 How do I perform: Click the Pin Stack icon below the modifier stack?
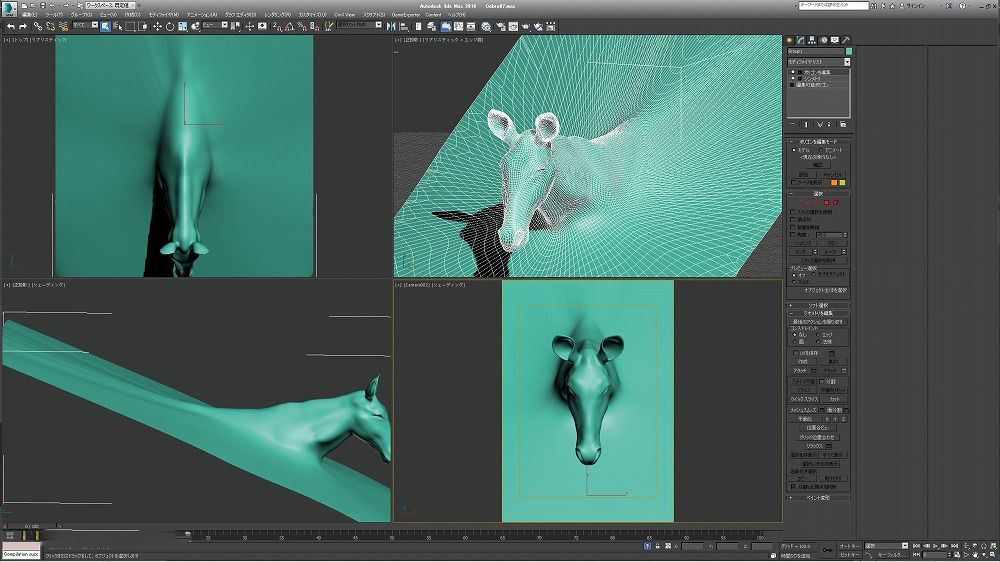[x=793, y=124]
